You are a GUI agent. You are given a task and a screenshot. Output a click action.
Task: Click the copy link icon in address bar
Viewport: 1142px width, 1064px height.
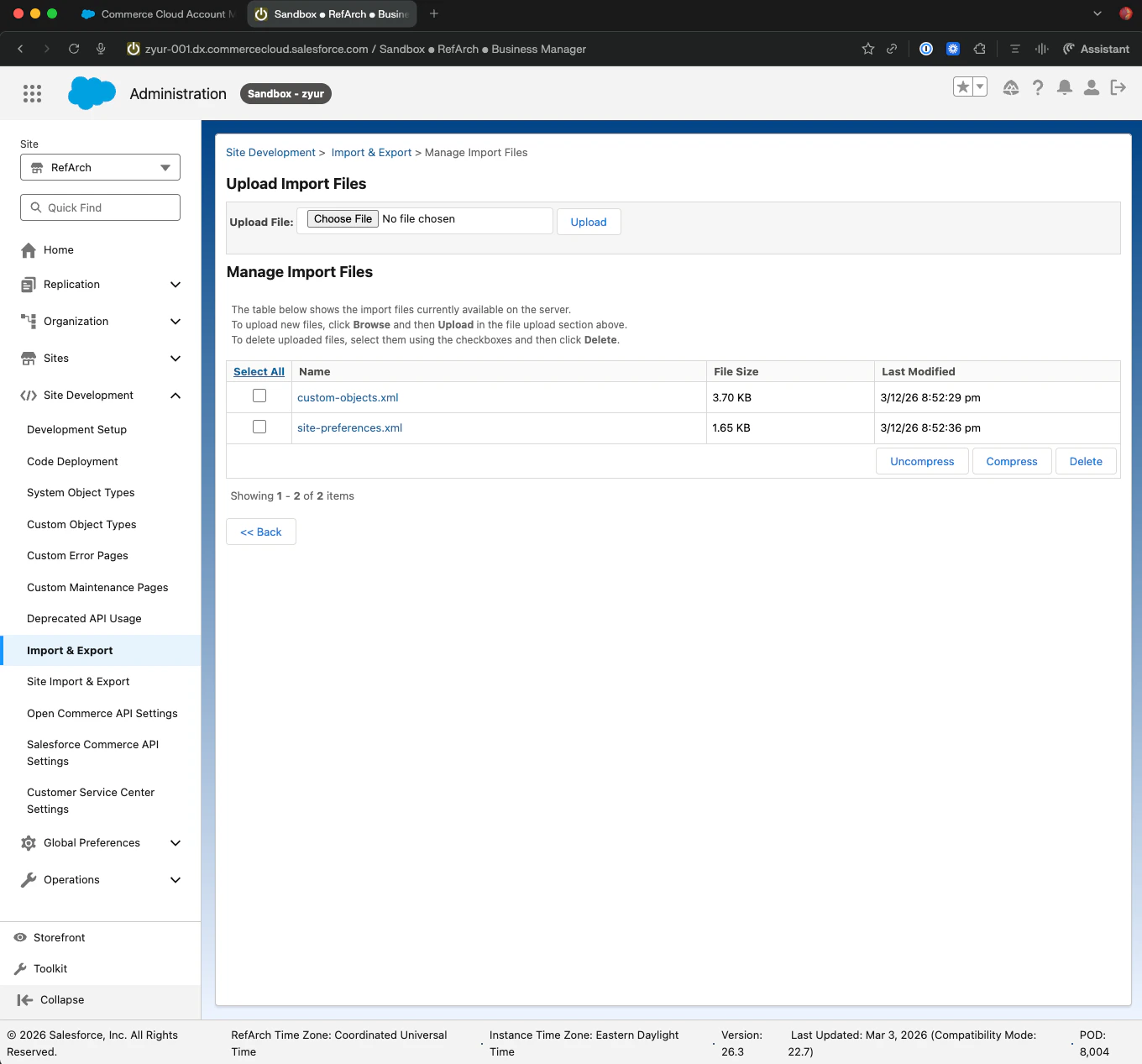[892, 49]
